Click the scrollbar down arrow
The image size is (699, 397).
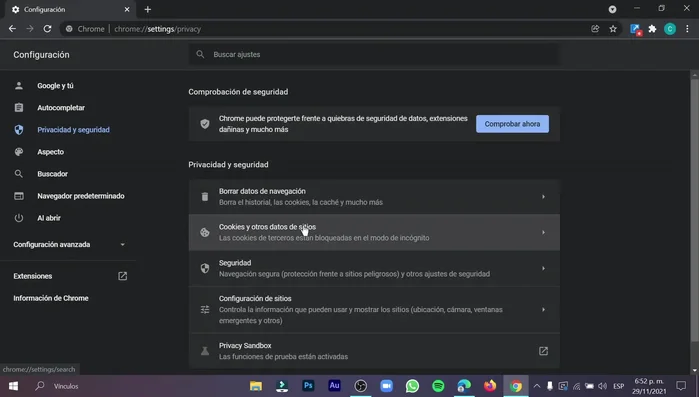click(695, 370)
